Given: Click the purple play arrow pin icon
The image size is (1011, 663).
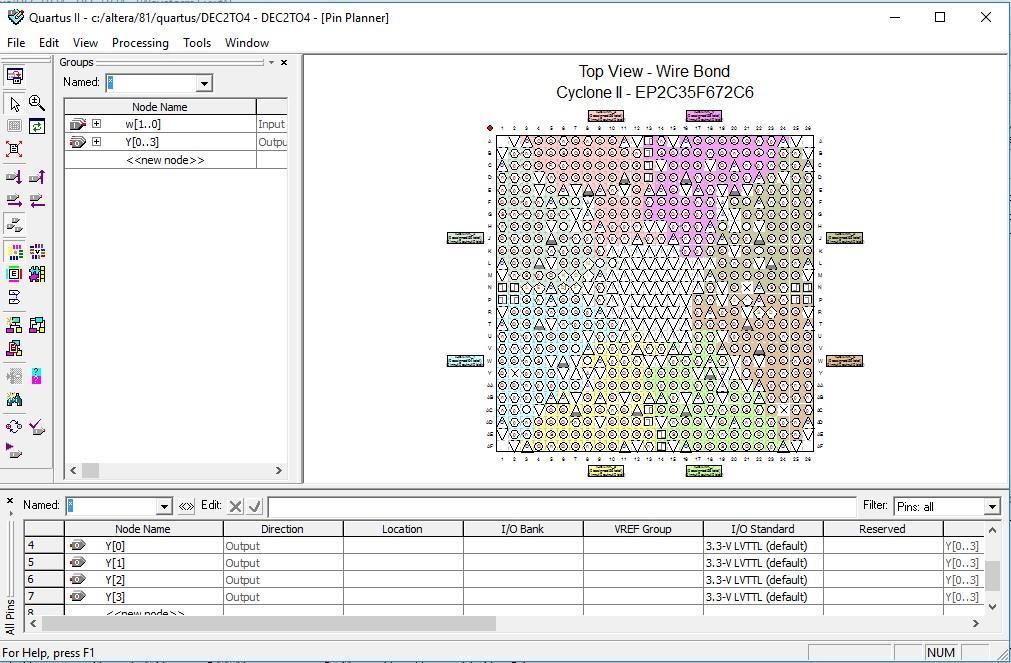Looking at the screenshot, I should tap(14, 450).
